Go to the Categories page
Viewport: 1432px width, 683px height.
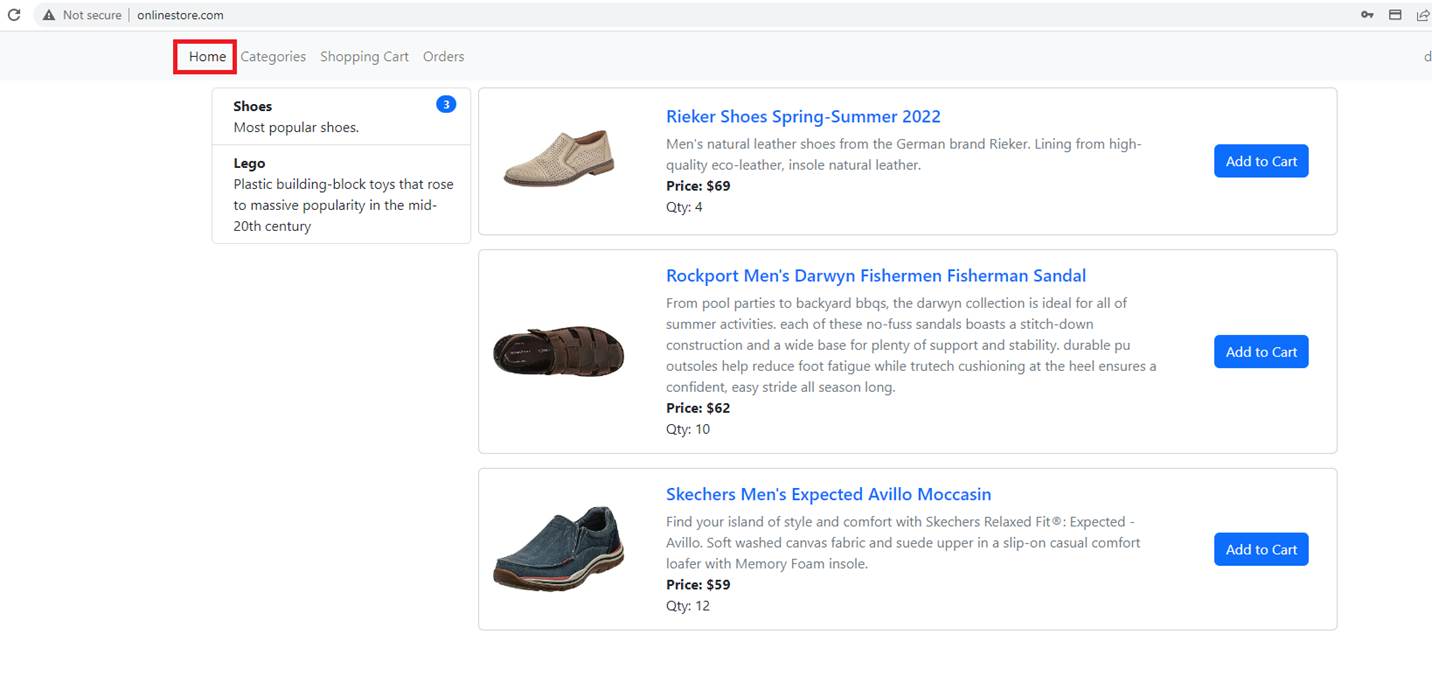point(273,57)
